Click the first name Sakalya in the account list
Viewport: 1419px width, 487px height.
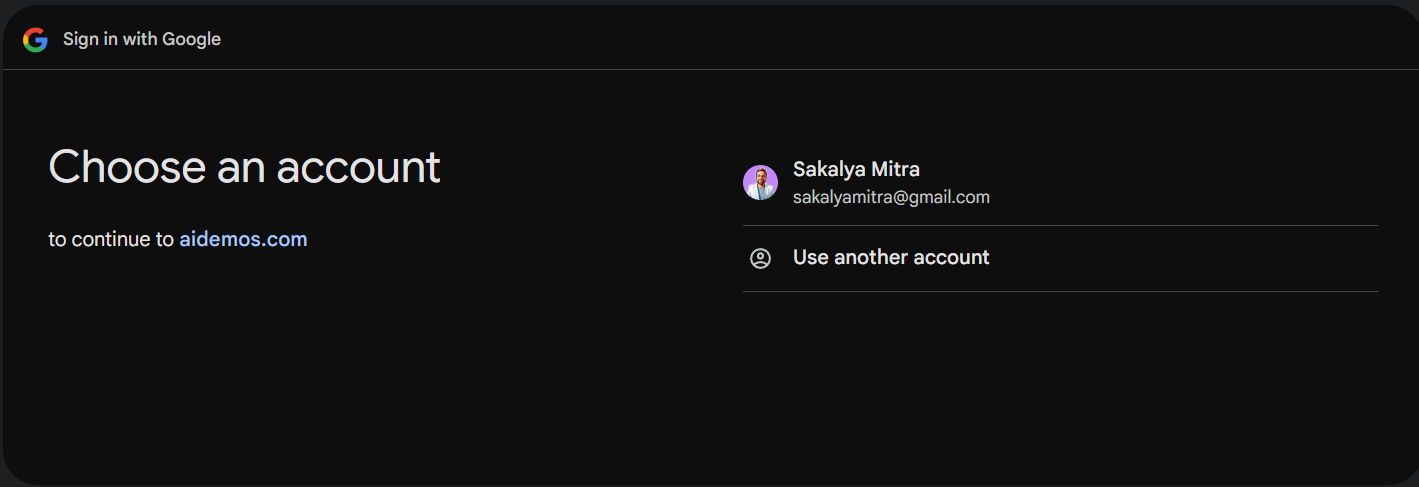point(830,169)
